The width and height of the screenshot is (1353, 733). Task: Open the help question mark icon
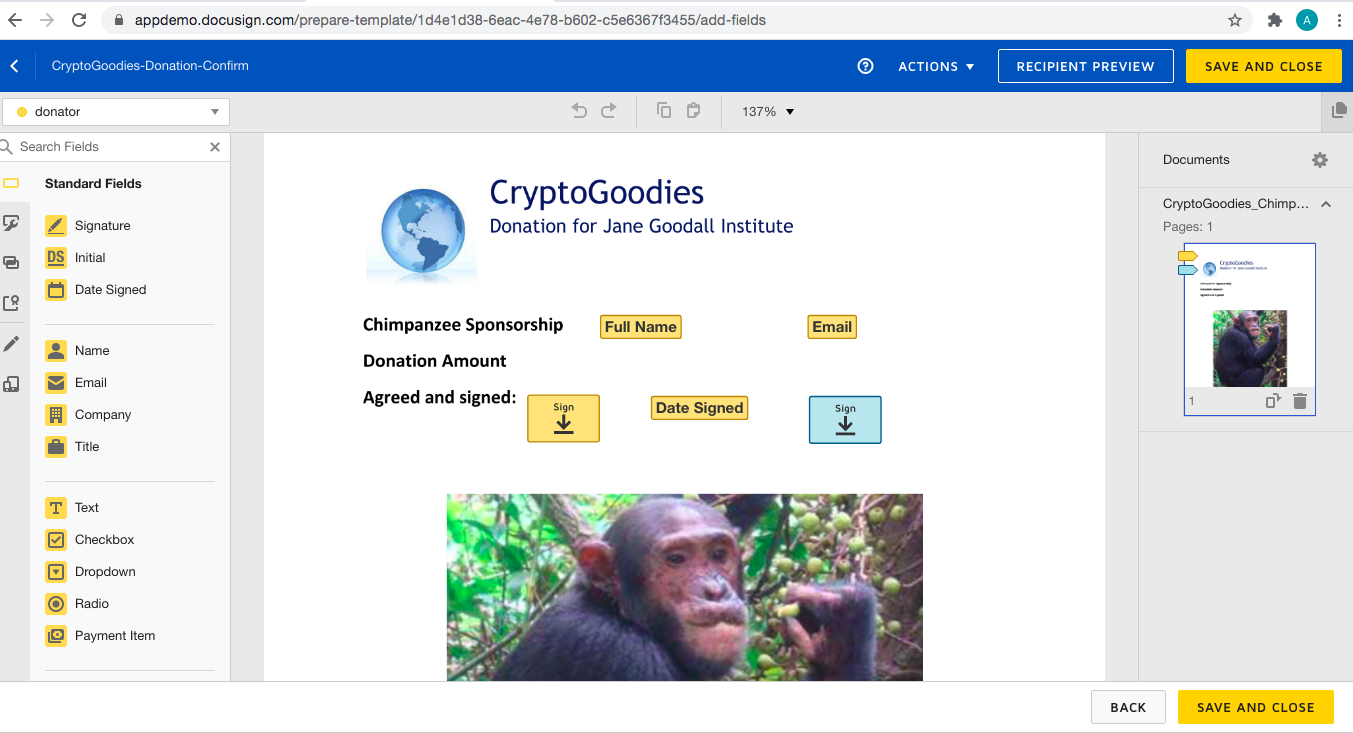[x=866, y=66]
